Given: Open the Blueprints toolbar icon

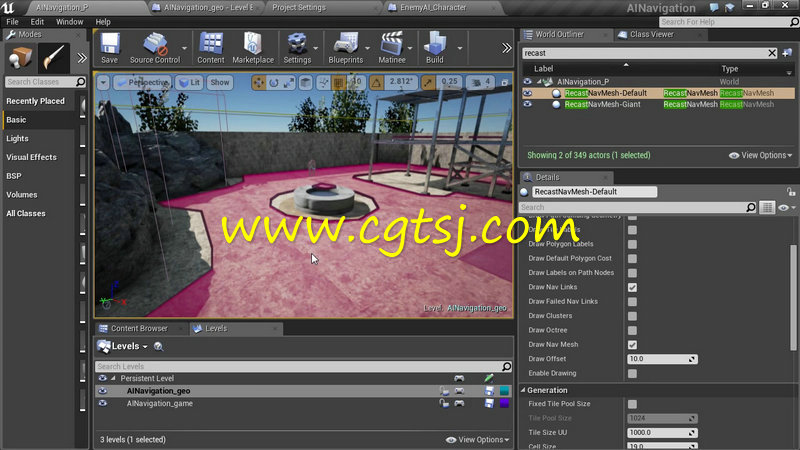Looking at the screenshot, I should coord(345,48).
